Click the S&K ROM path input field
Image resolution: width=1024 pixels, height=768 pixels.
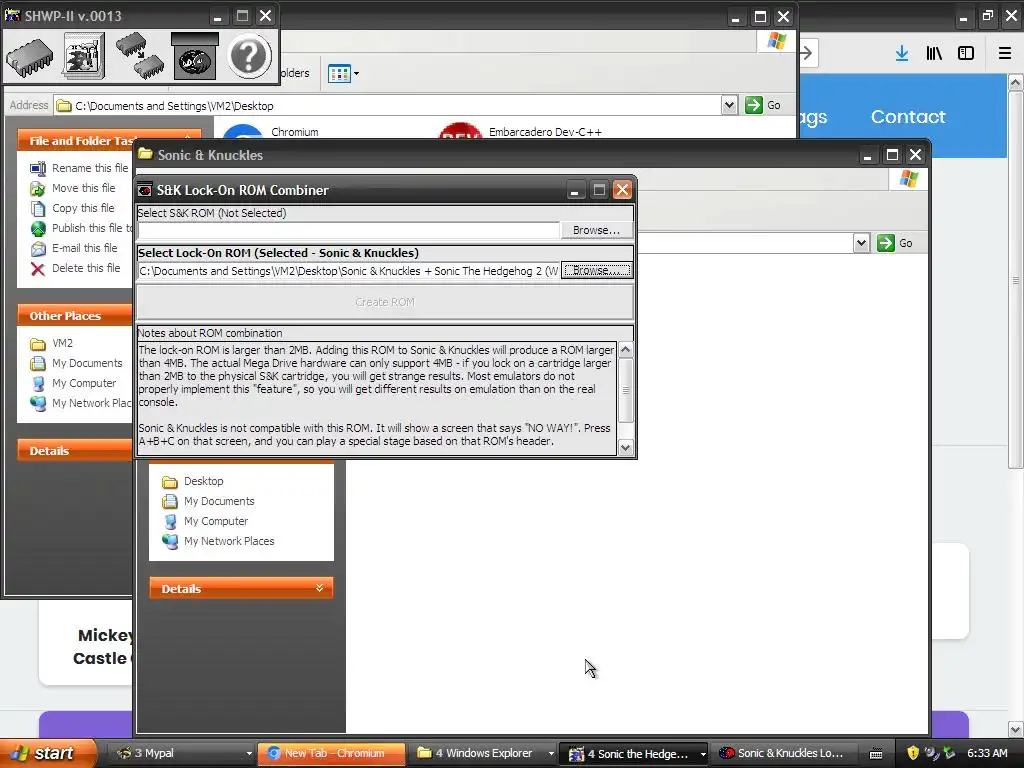[x=349, y=230]
